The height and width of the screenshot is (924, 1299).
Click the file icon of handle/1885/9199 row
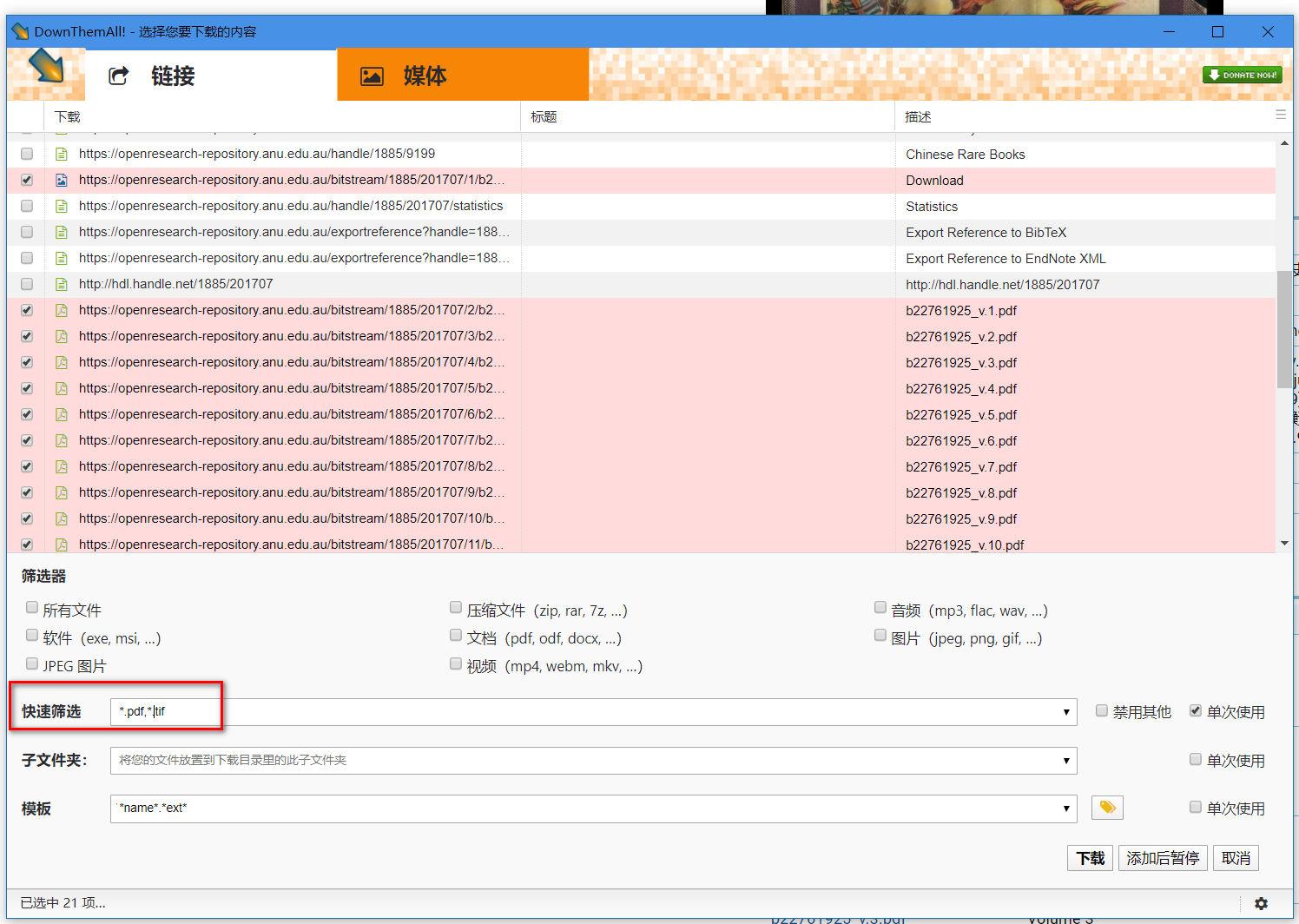(62, 154)
